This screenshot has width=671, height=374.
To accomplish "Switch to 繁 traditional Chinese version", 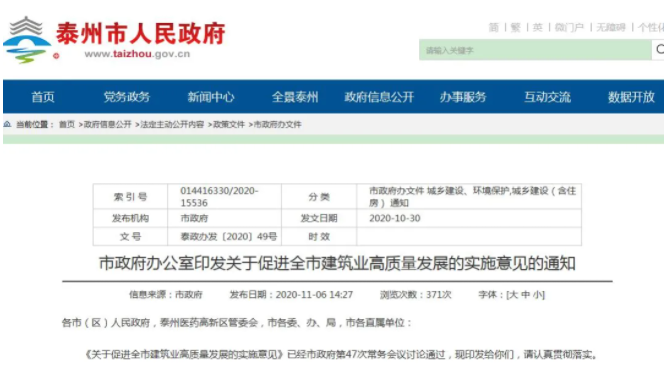I will click(x=516, y=27).
